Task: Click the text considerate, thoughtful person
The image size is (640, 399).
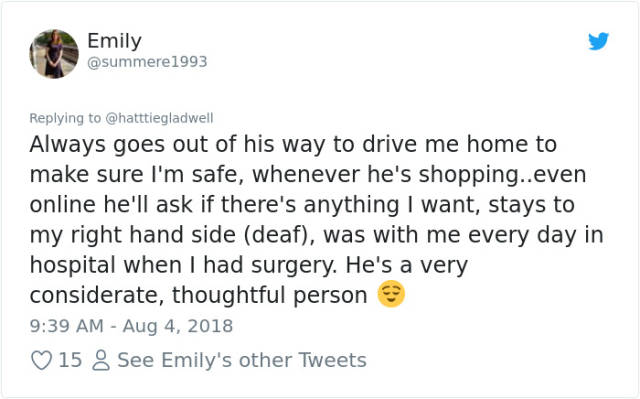Action: (x=198, y=295)
